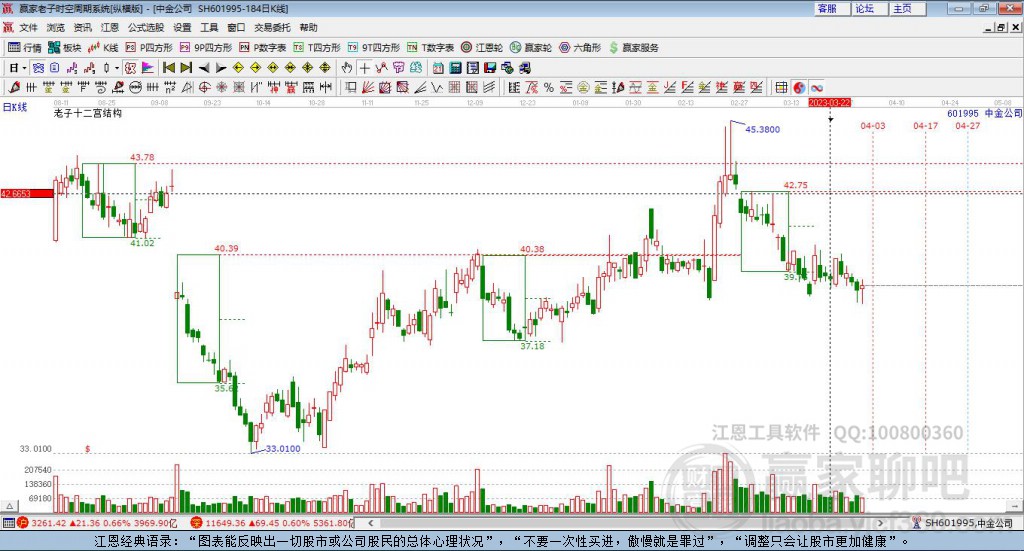Click the horizontal scrollbar right arrow

click(x=880, y=523)
